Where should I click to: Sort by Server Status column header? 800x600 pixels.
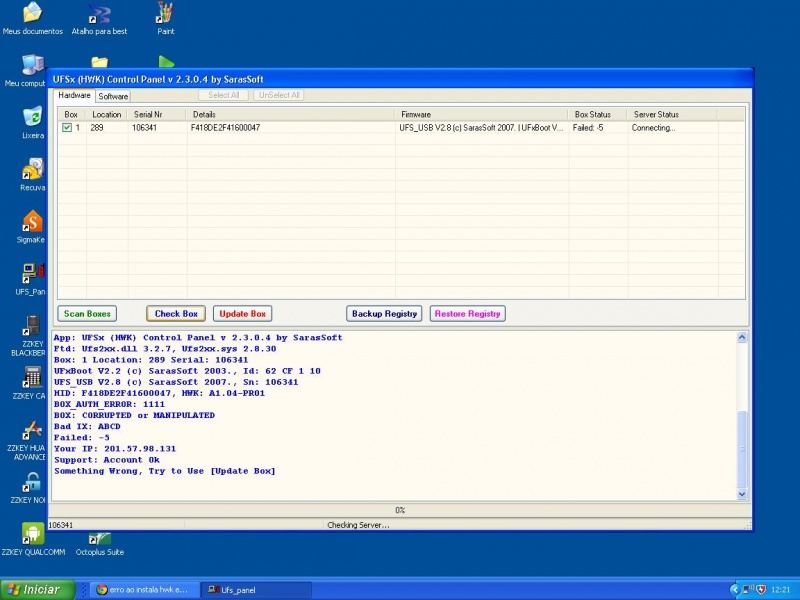672,115
